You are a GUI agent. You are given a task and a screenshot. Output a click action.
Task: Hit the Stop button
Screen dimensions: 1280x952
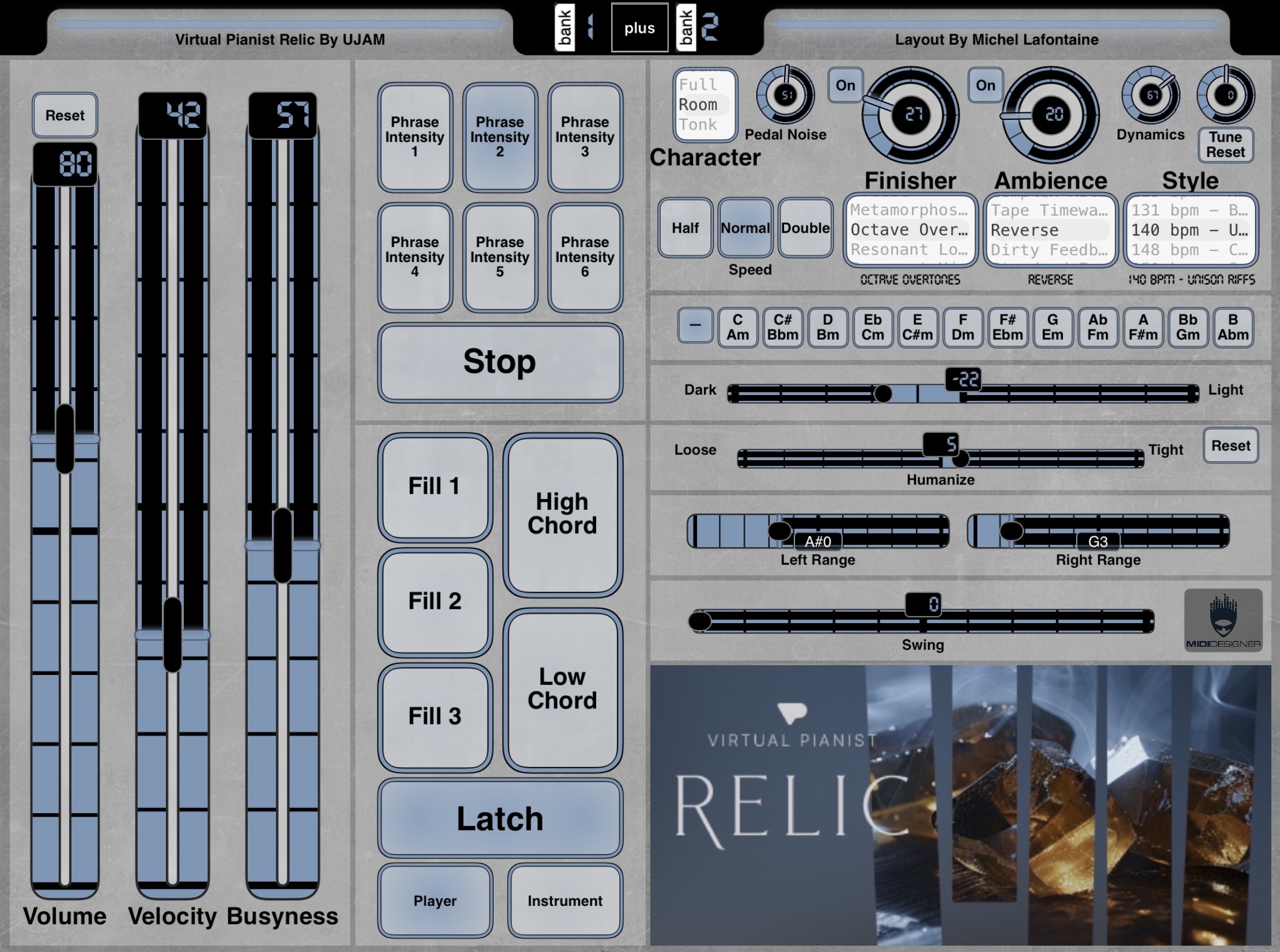pos(499,362)
